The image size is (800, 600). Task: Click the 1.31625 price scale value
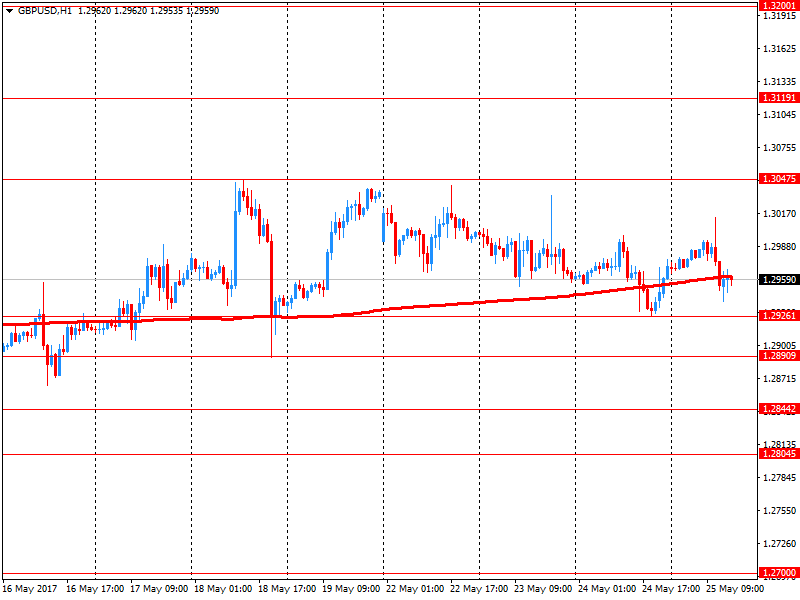tap(779, 49)
